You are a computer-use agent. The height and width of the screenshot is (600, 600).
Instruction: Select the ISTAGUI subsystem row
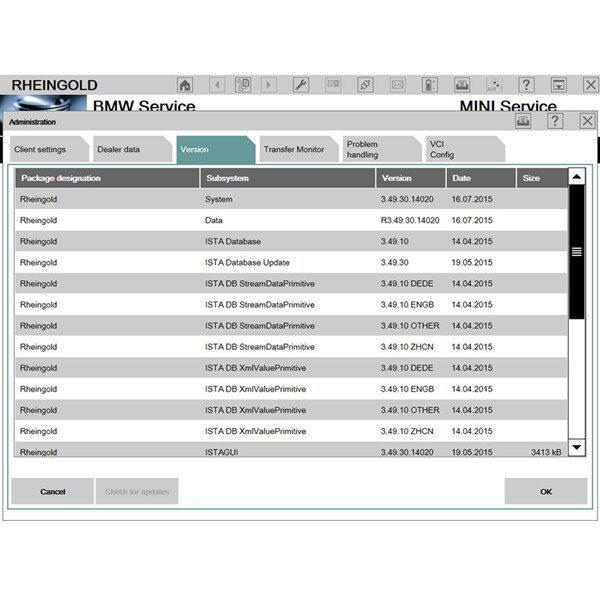point(292,449)
